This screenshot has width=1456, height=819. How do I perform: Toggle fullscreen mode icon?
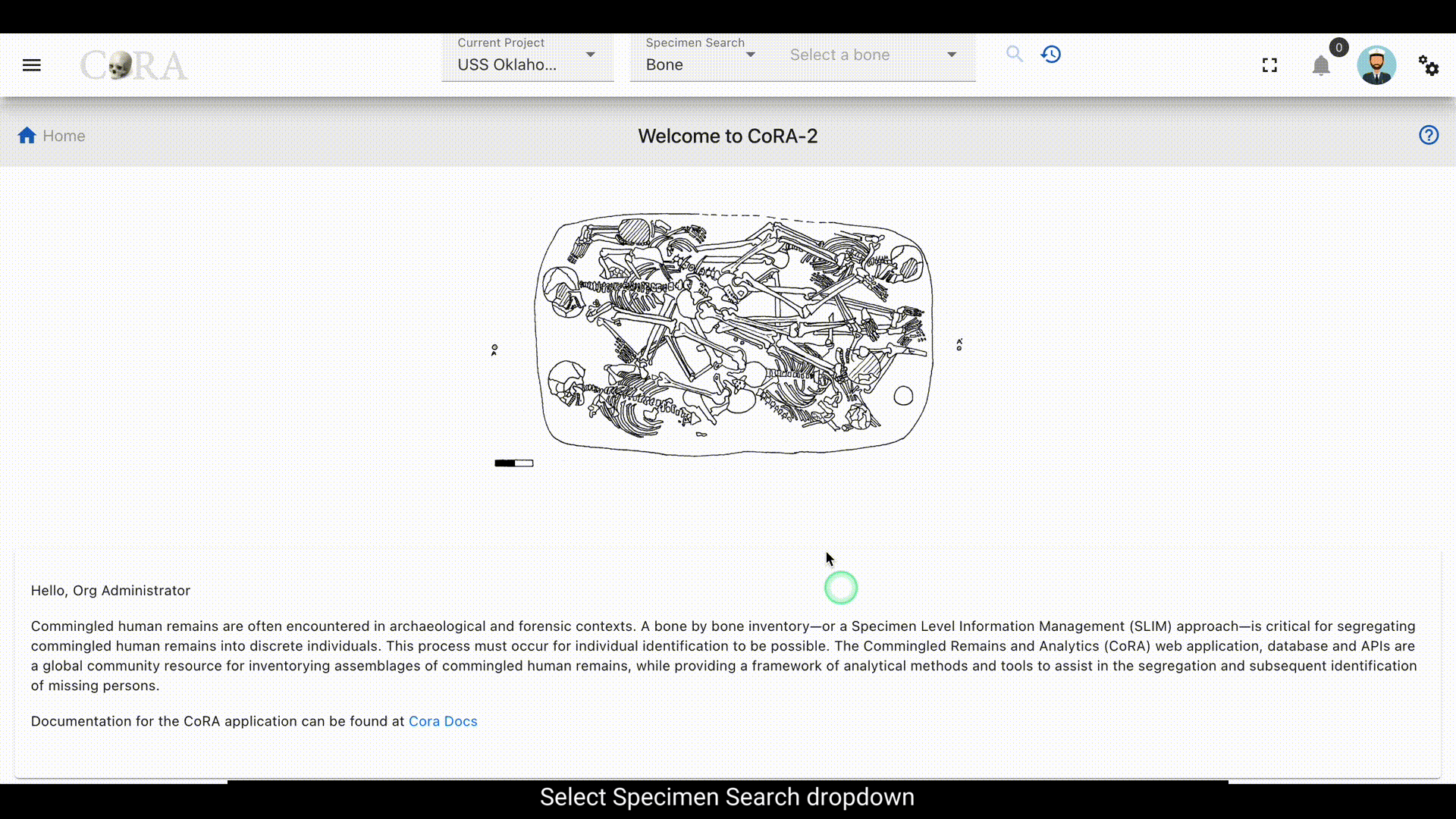click(1269, 65)
